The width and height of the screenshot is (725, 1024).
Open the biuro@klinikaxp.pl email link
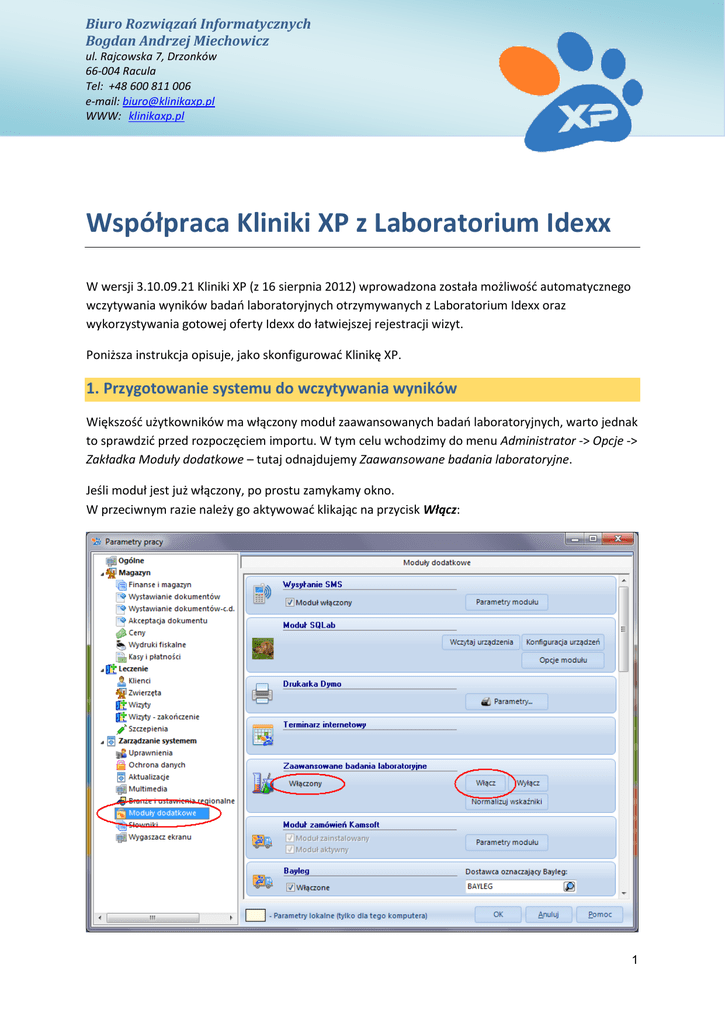click(x=168, y=101)
